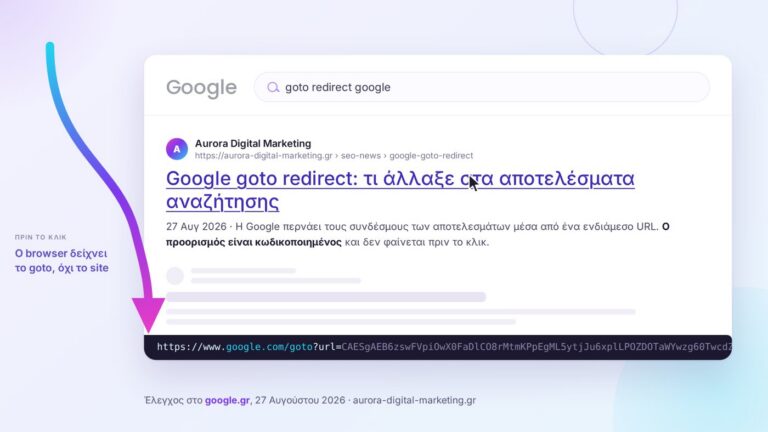The width and height of the screenshot is (768, 432).
Task: Click the Aurora Digital Marketing round favicon
Action: point(177,149)
